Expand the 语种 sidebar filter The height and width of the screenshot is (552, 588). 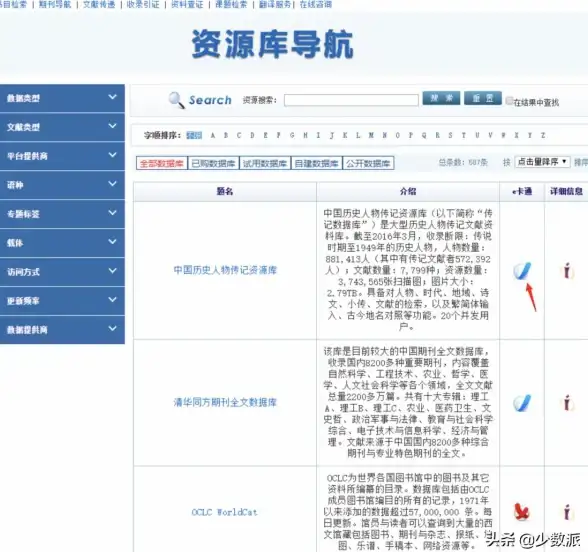click(x=62, y=184)
